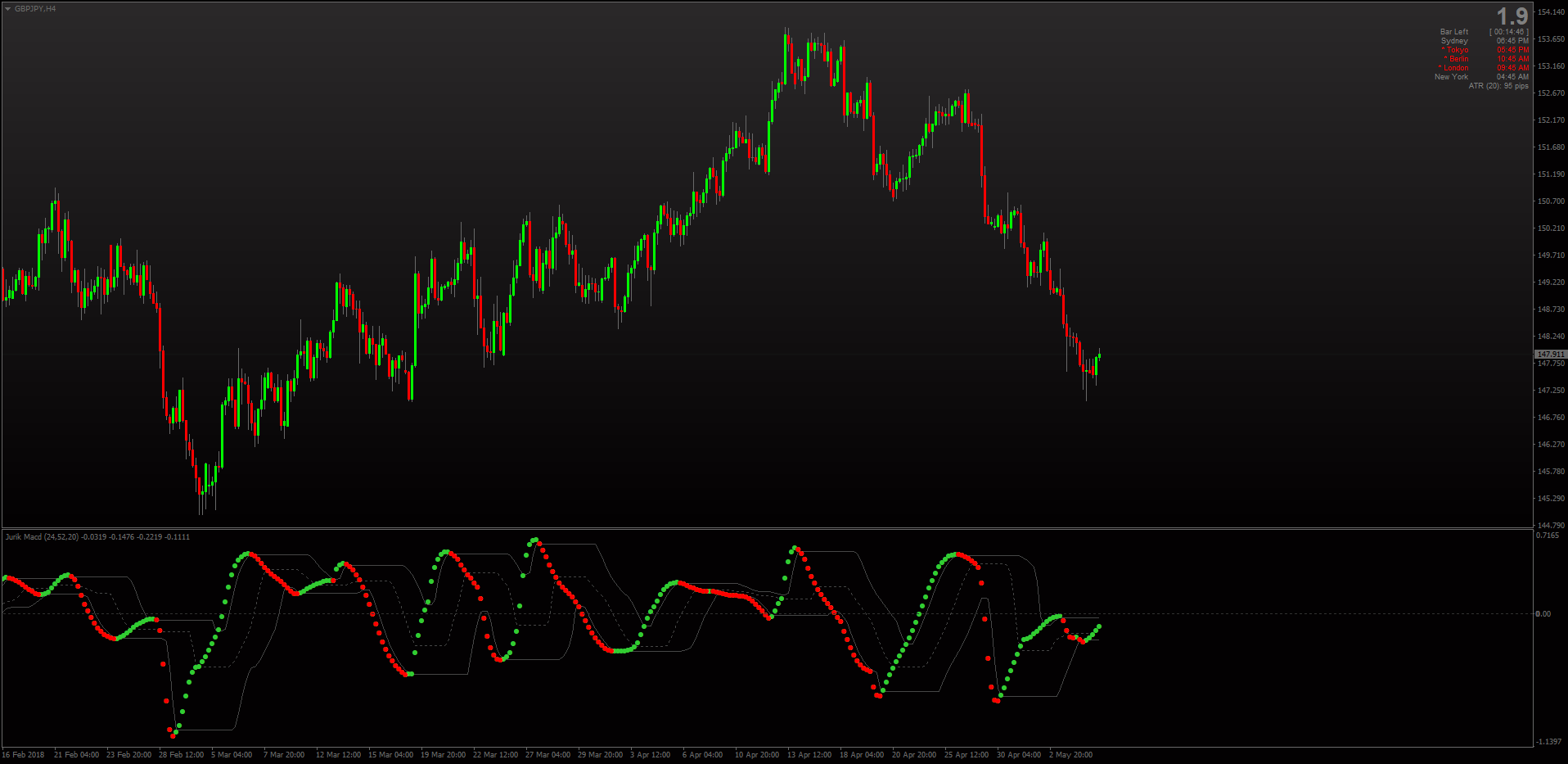Select the Bar Left countdown timer
Screen dimensions: 1568x764
click(1508, 32)
